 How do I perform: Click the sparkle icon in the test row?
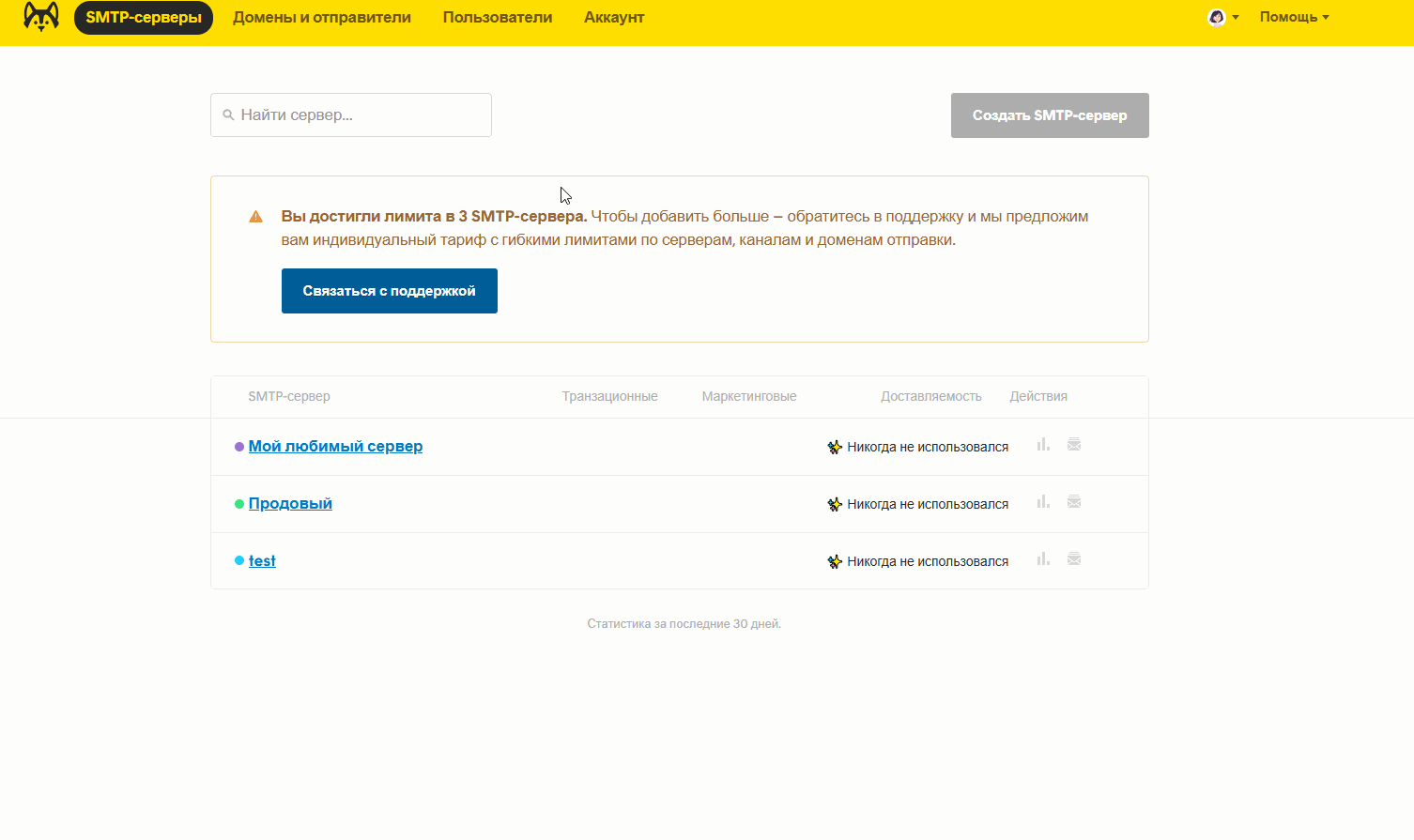point(835,561)
